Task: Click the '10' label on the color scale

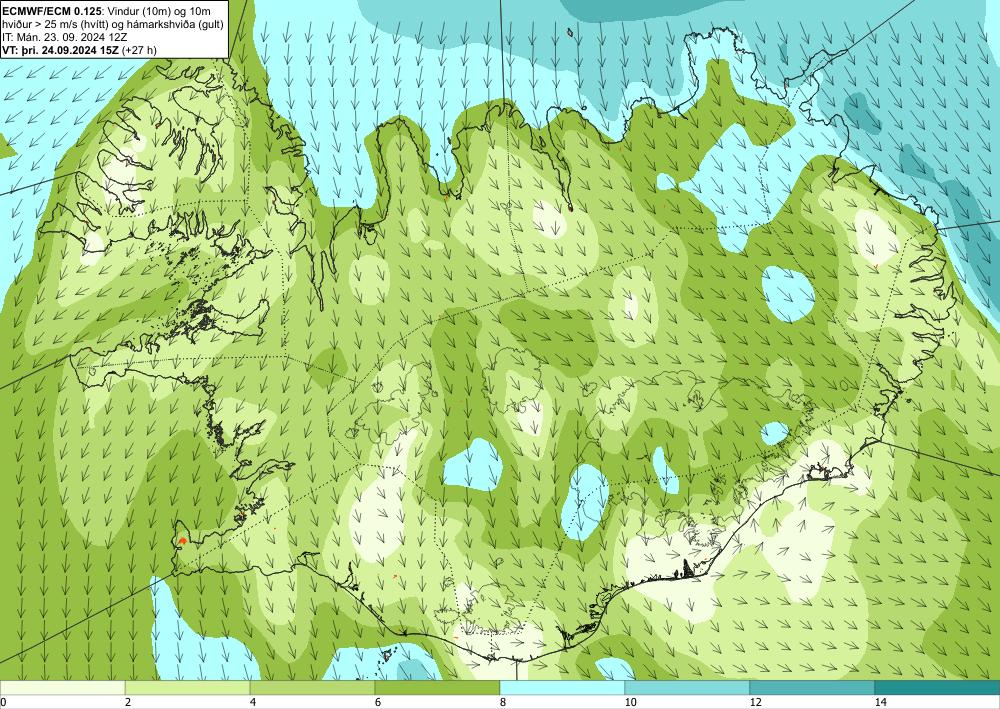Action: tap(630, 703)
